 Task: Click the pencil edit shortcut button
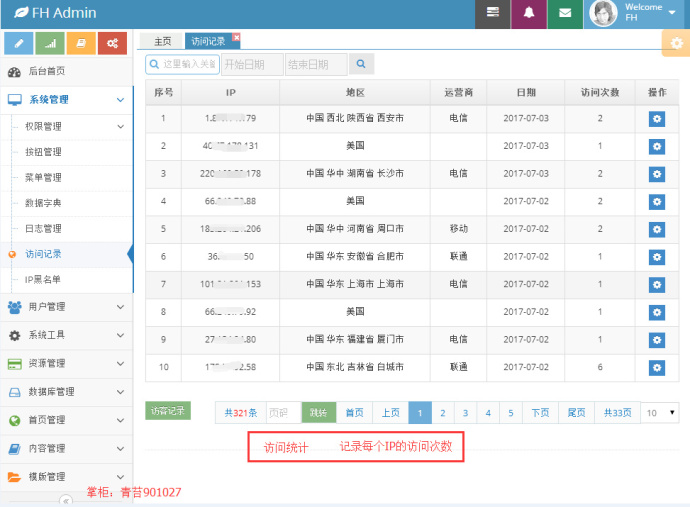point(18,43)
